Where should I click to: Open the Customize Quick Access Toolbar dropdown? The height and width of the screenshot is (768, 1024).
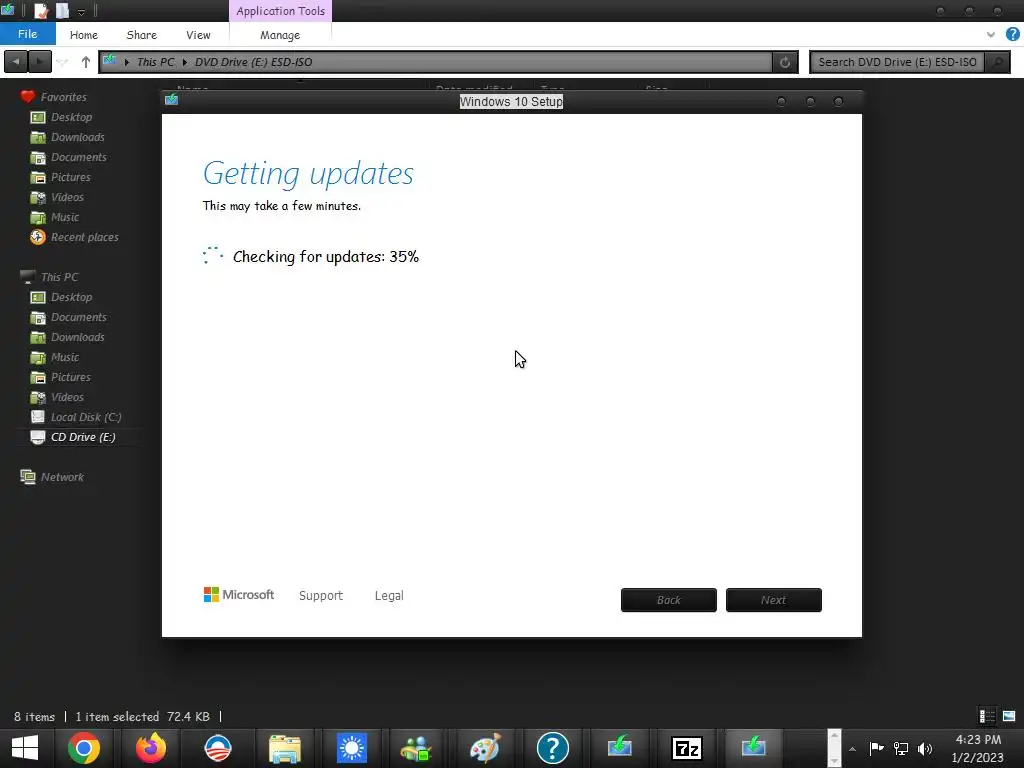82,12
